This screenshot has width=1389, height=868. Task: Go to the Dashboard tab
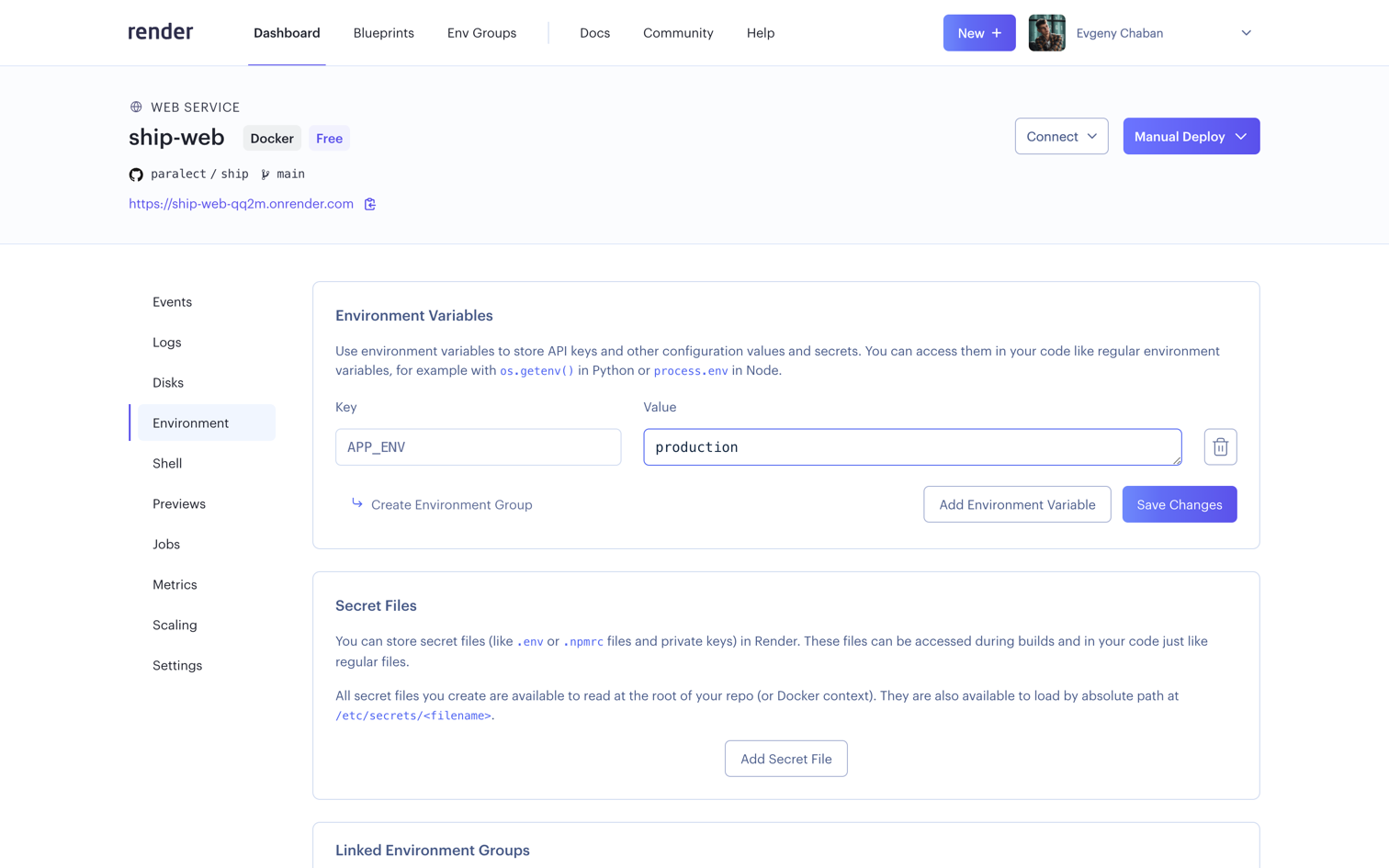[287, 33]
